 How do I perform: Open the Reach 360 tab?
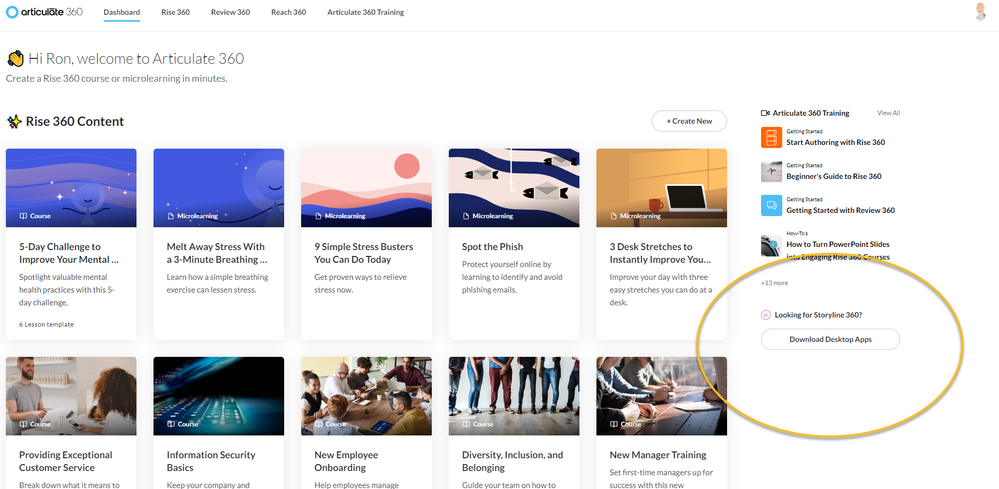pos(289,12)
